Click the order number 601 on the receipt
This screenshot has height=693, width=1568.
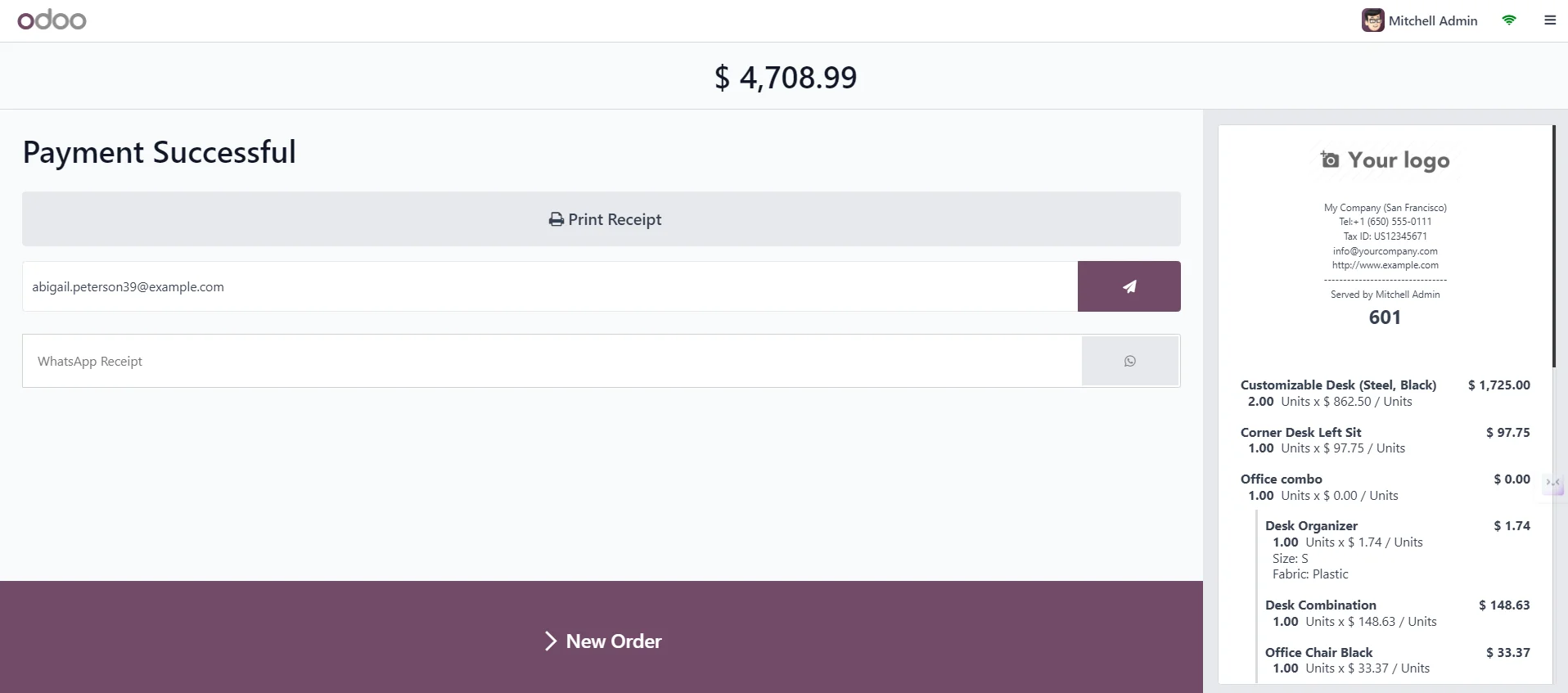pos(1385,317)
